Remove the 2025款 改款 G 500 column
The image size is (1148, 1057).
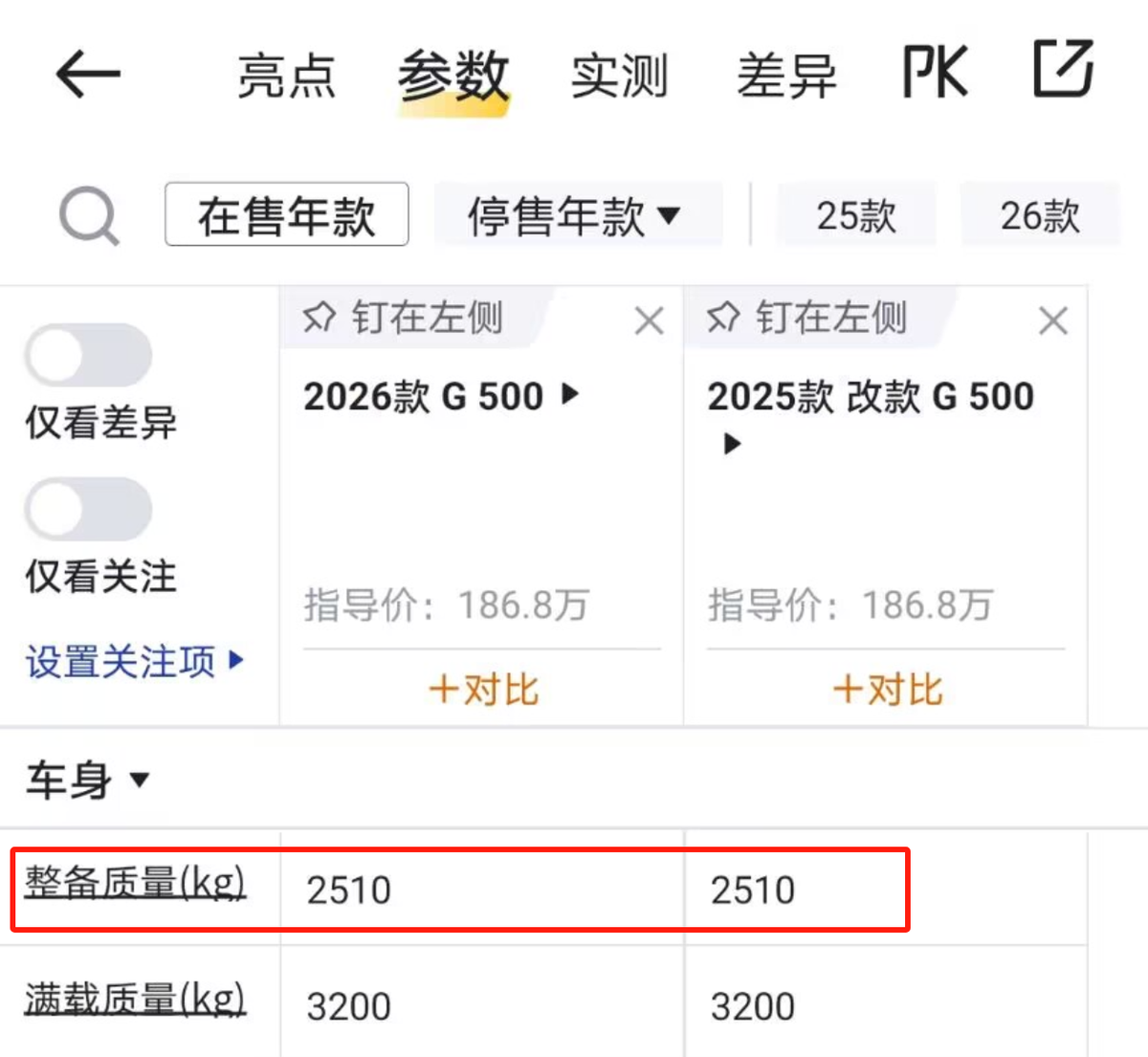click(1052, 321)
